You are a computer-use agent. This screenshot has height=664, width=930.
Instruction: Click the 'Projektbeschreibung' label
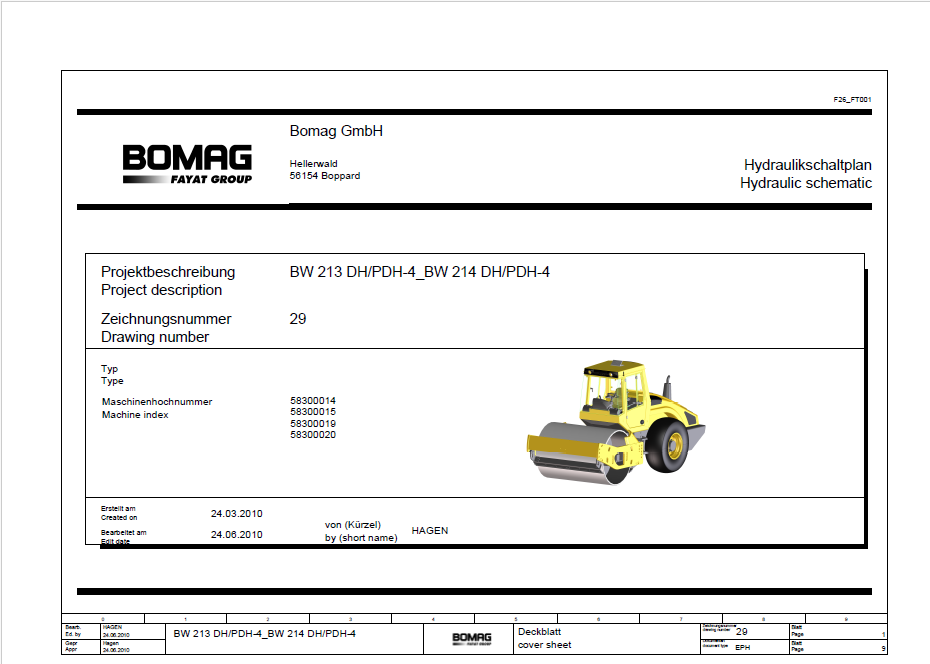tap(168, 272)
